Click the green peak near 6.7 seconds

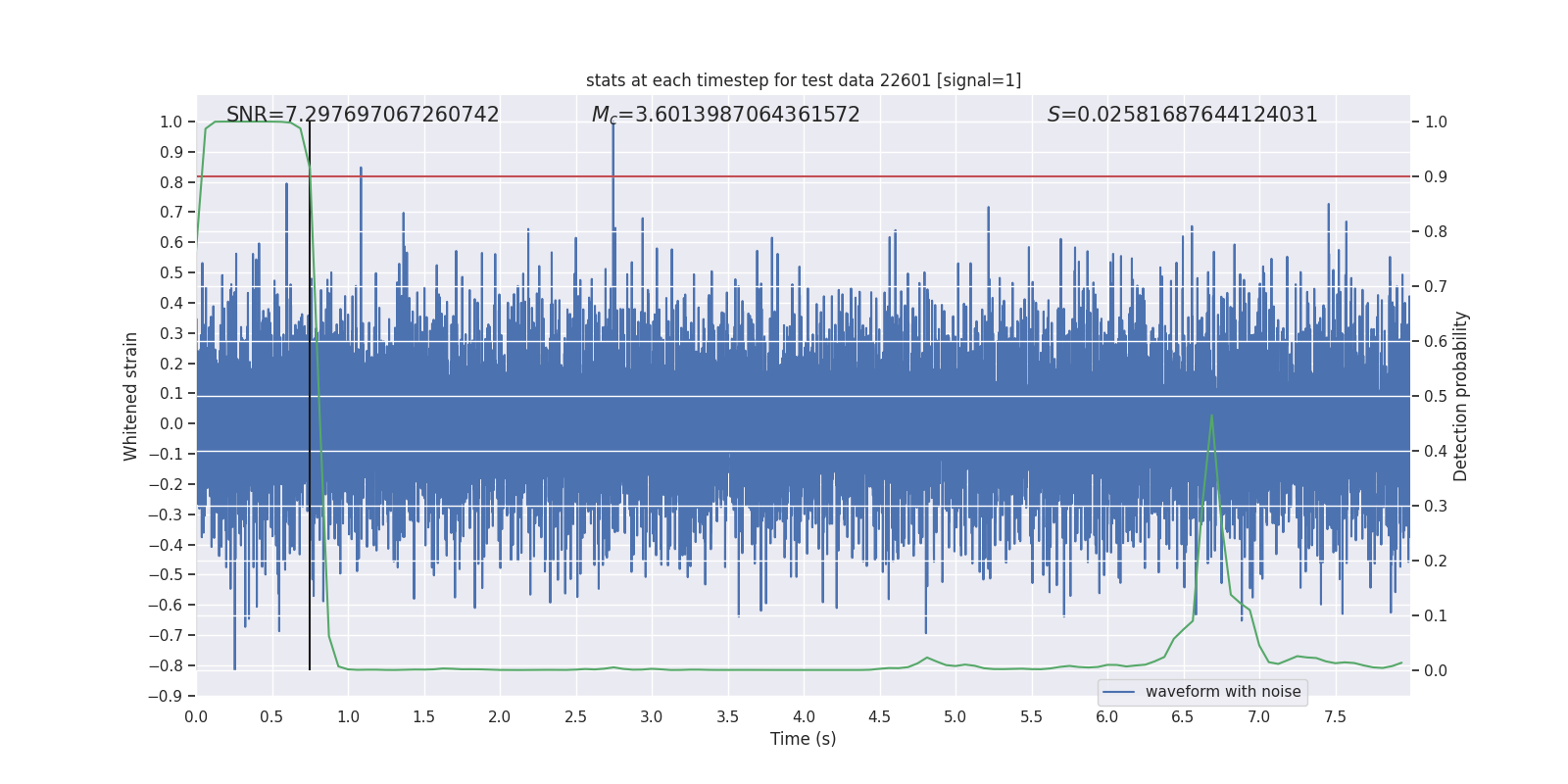(1211, 416)
